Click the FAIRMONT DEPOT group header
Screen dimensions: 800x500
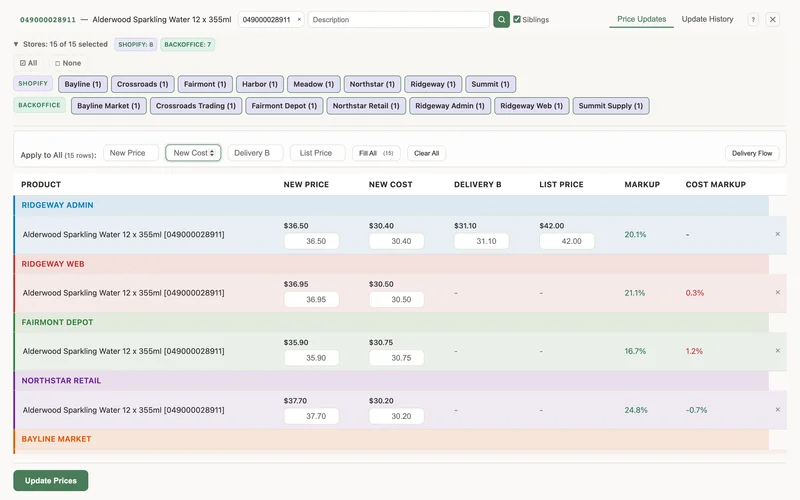(391, 322)
